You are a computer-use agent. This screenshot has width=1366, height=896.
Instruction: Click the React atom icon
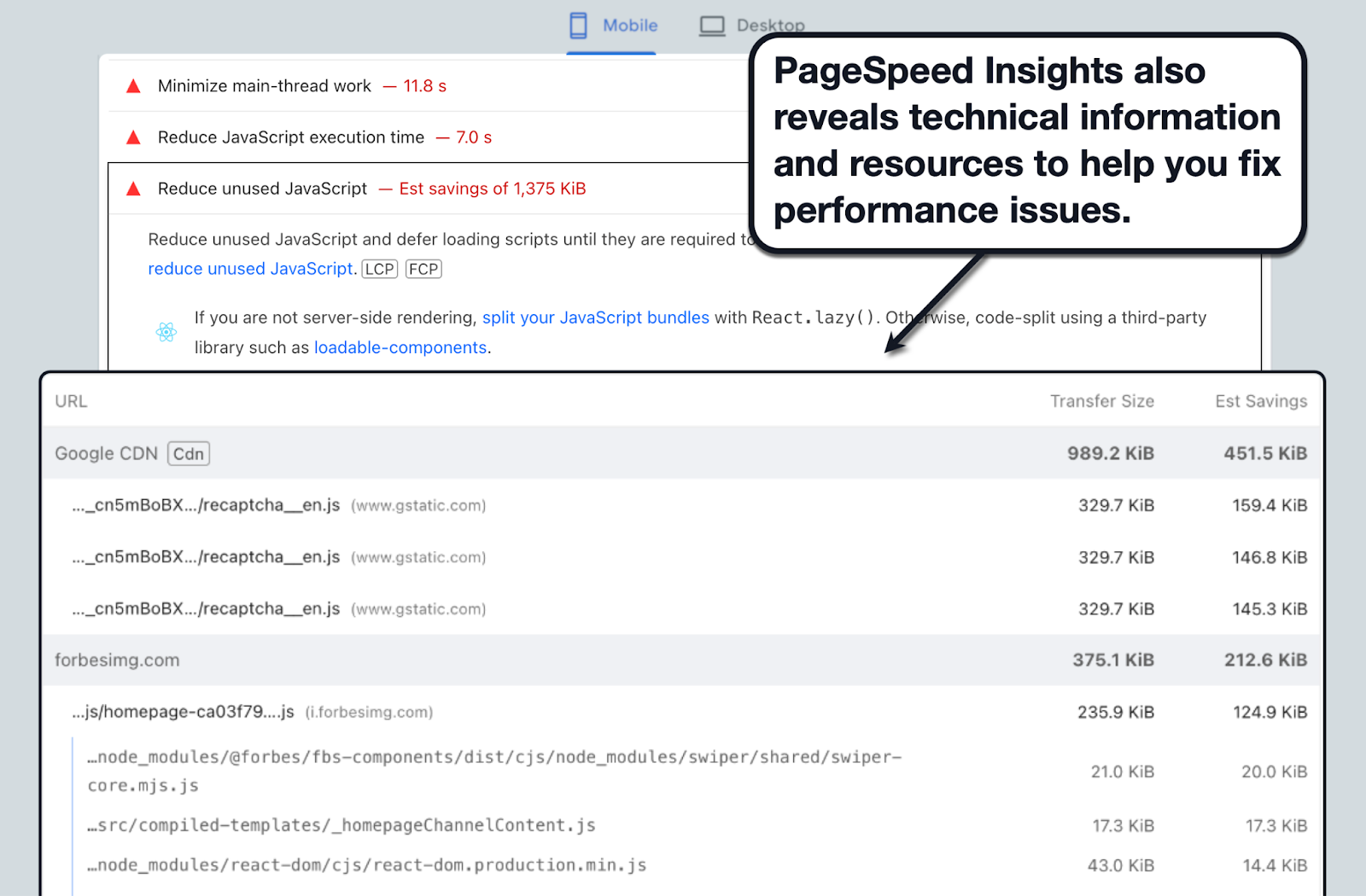pos(166,332)
